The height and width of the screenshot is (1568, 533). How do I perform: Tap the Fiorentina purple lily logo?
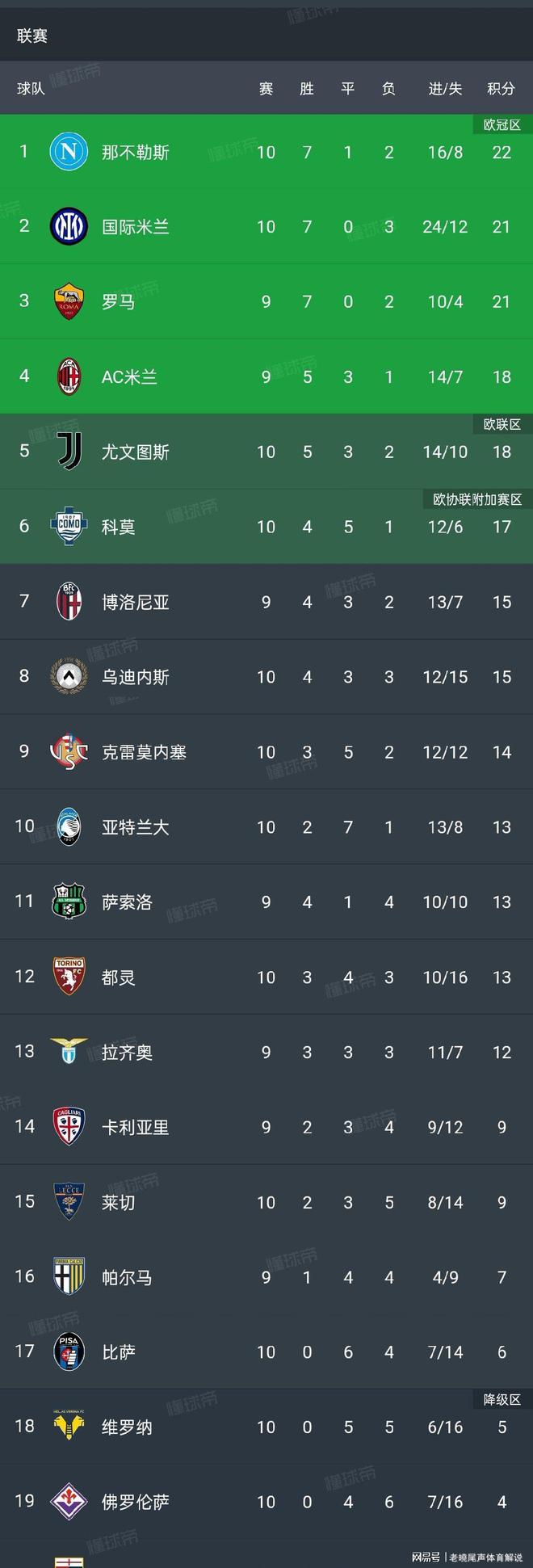point(69,1503)
